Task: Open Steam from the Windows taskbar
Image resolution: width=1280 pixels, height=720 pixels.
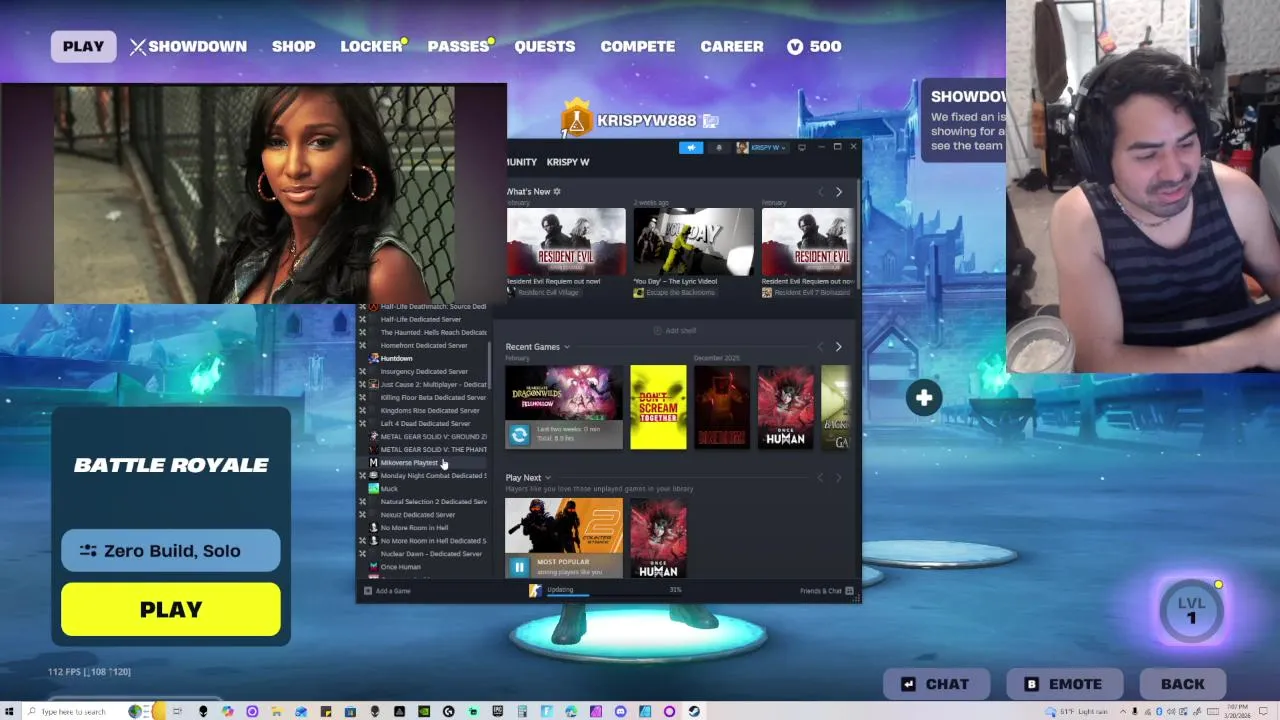Action: pos(693,711)
